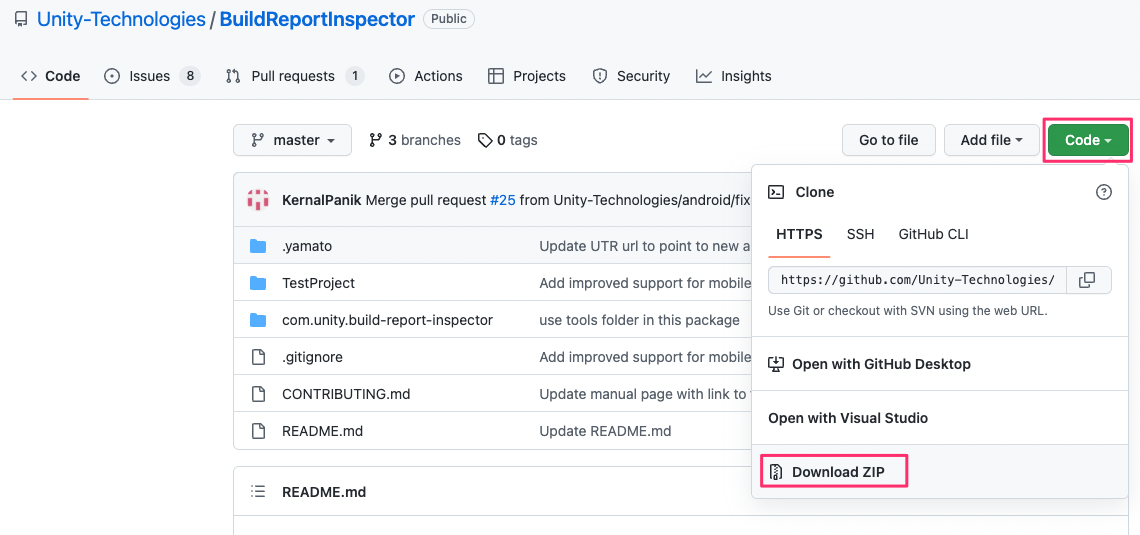Open the com.unity.build-report-inspector folder
The image size is (1140, 535).
pyautogui.click(x=388, y=321)
